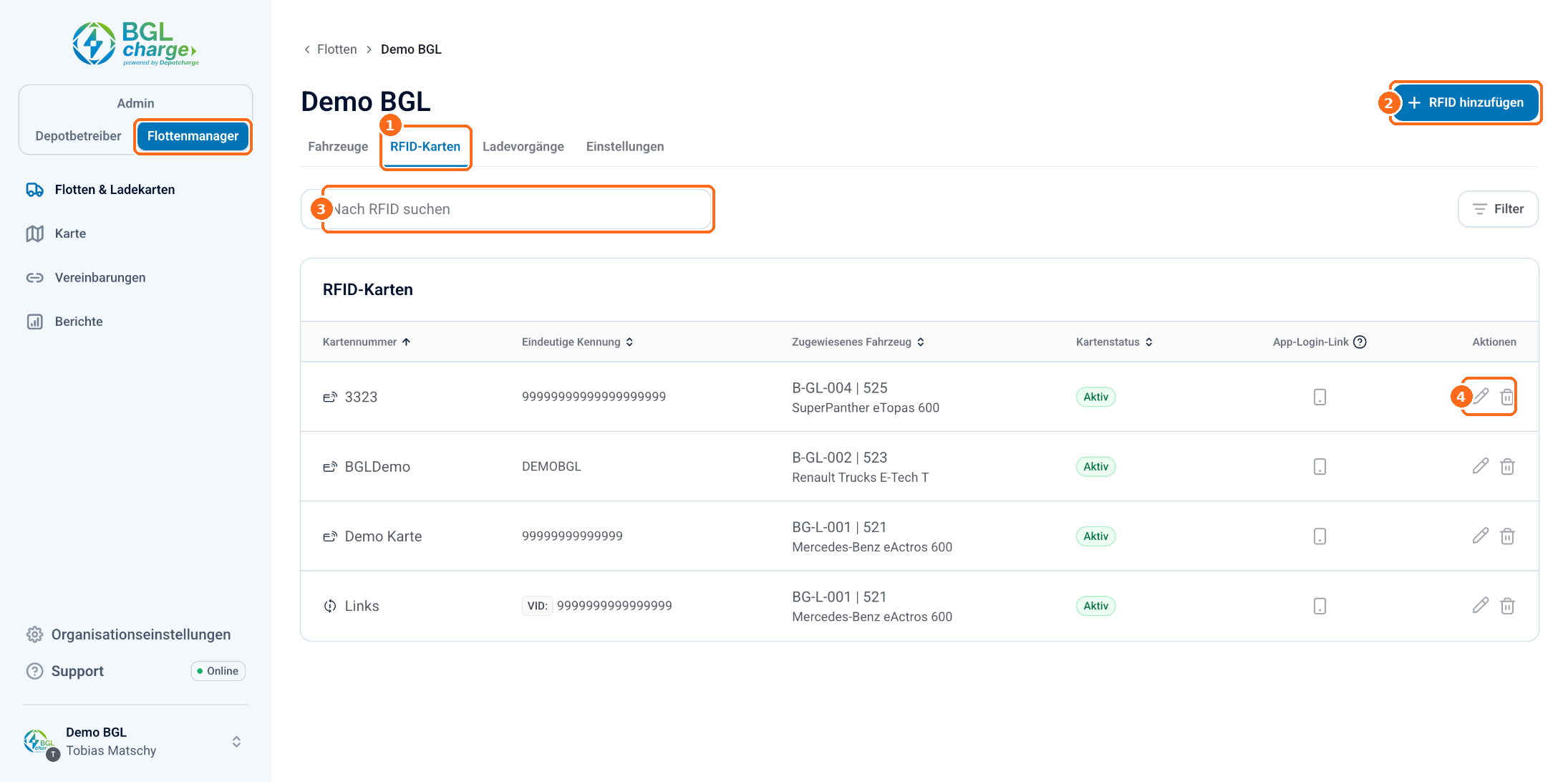The width and height of the screenshot is (1568, 782).
Task: Click RFID hinzufügen button
Action: 1466,102
